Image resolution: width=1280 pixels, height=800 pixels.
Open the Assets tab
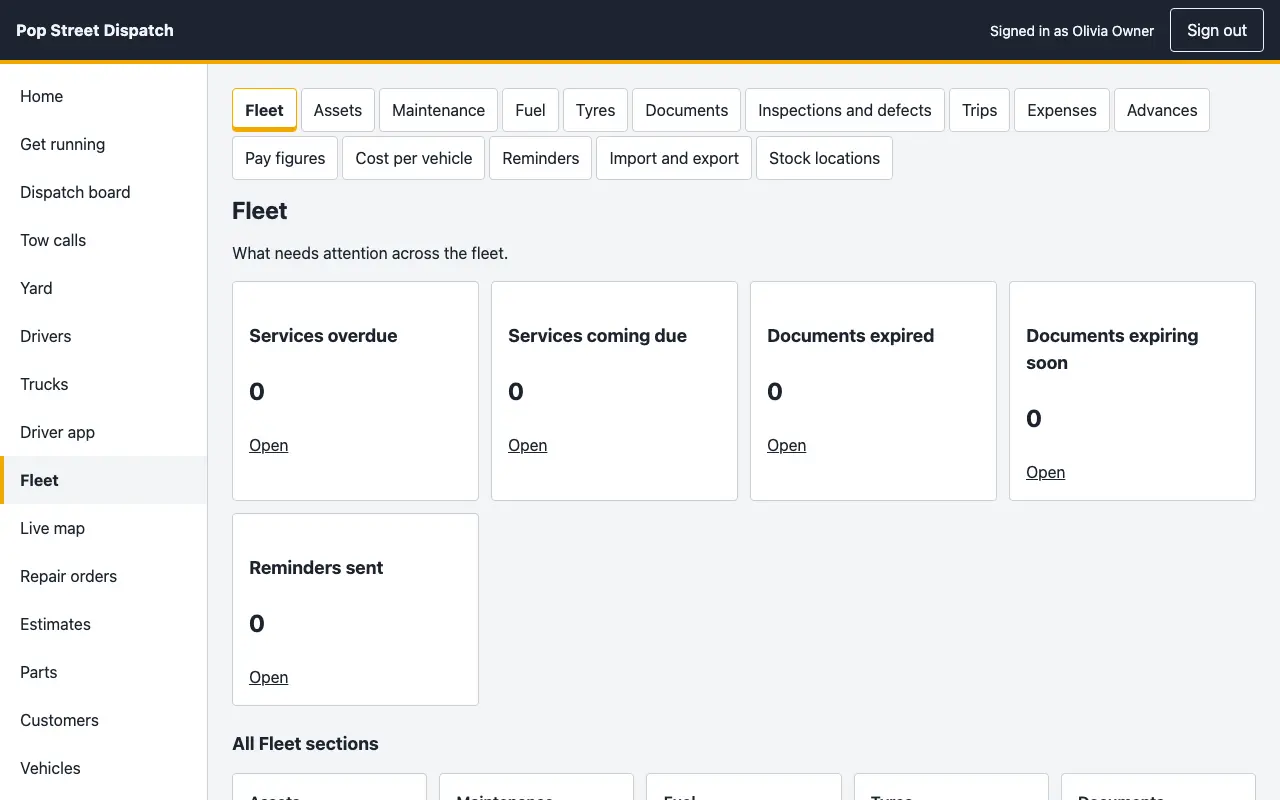338,110
